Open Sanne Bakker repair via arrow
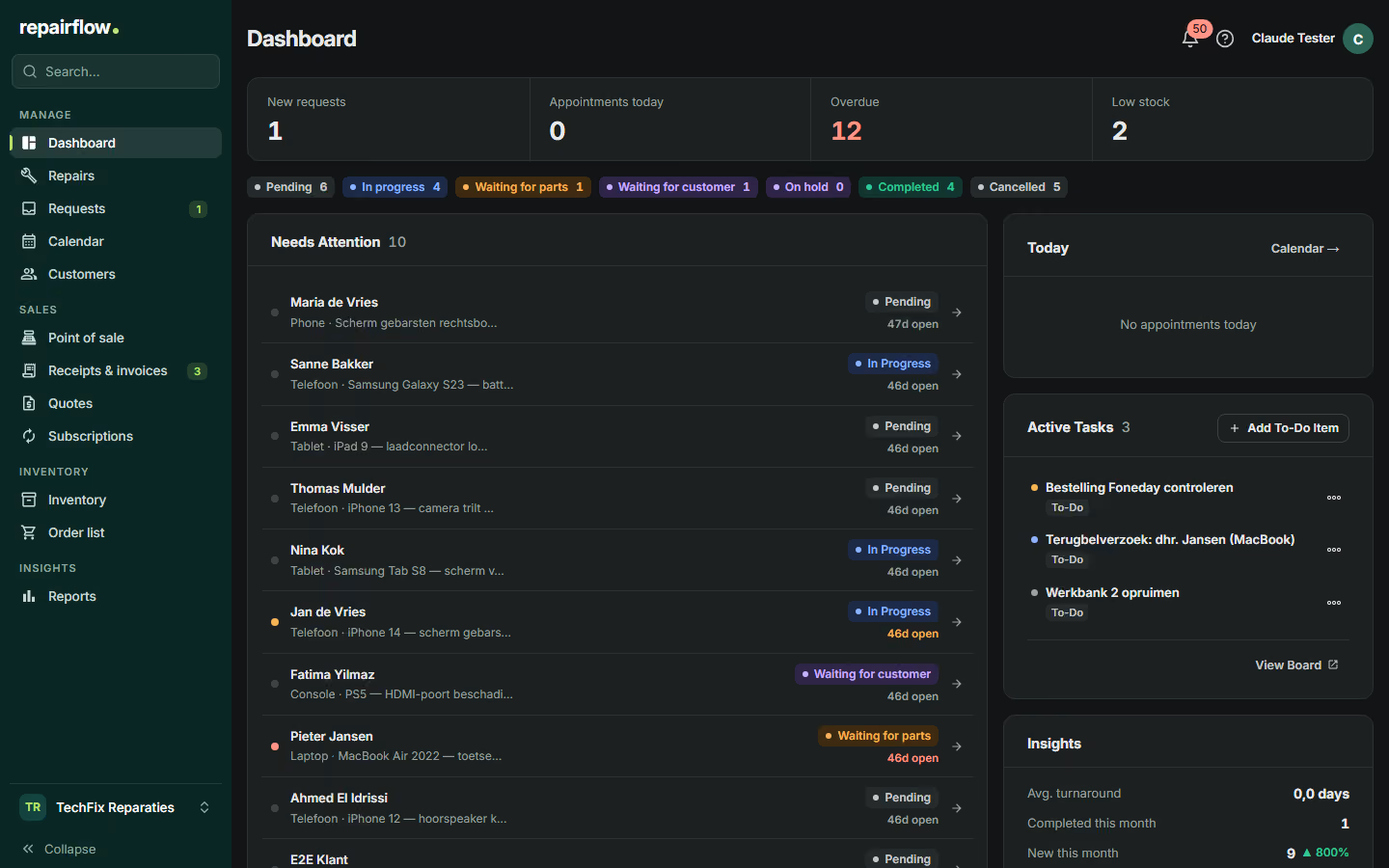The image size is (1389, 868). pos(957,374)
